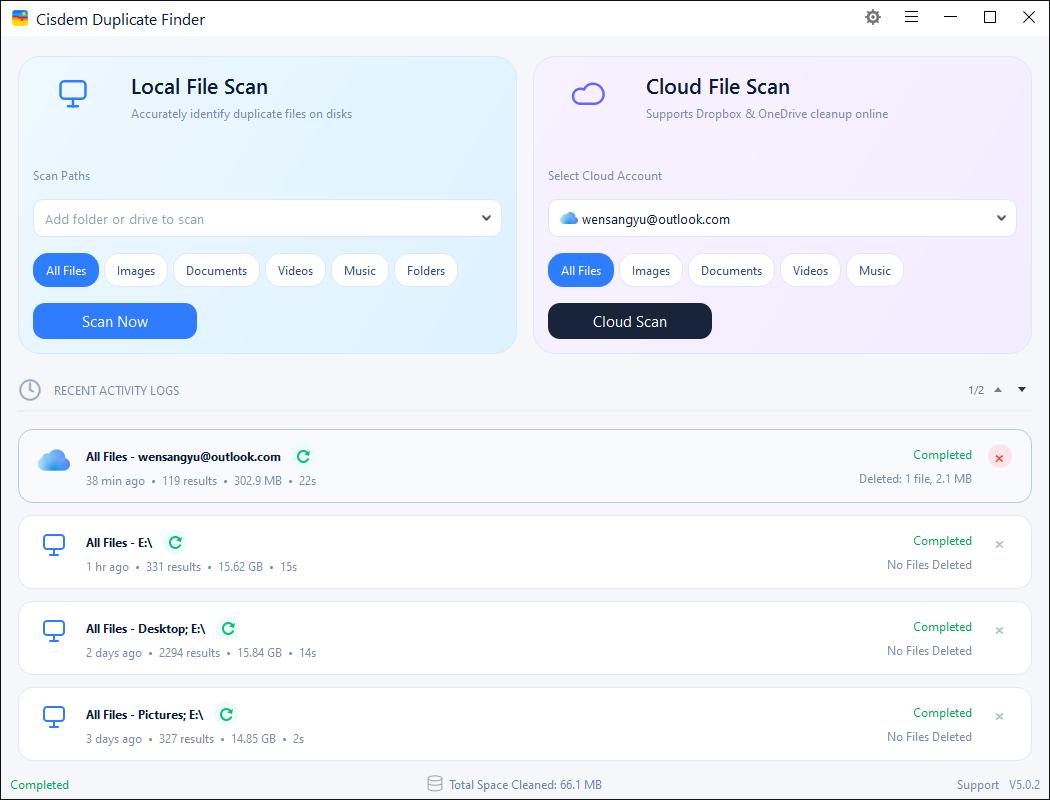Start the Cloud Scan button
This screenshot has height=800, width=1050.
(629, 321)
